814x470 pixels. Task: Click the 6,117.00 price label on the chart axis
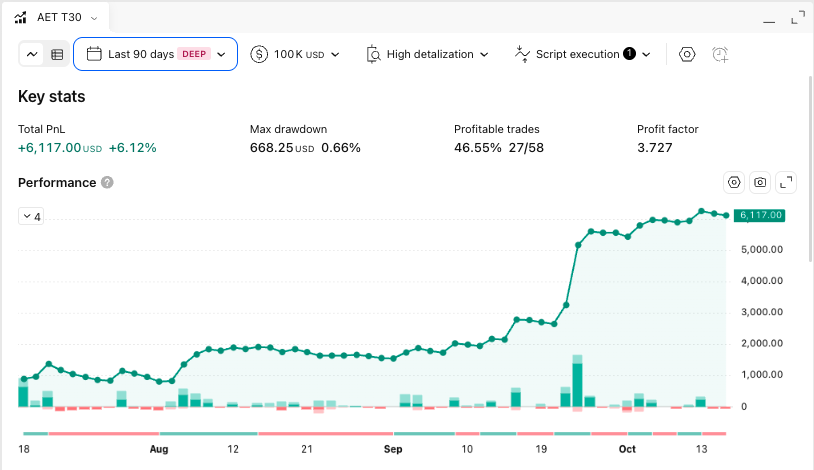point(759,215)
